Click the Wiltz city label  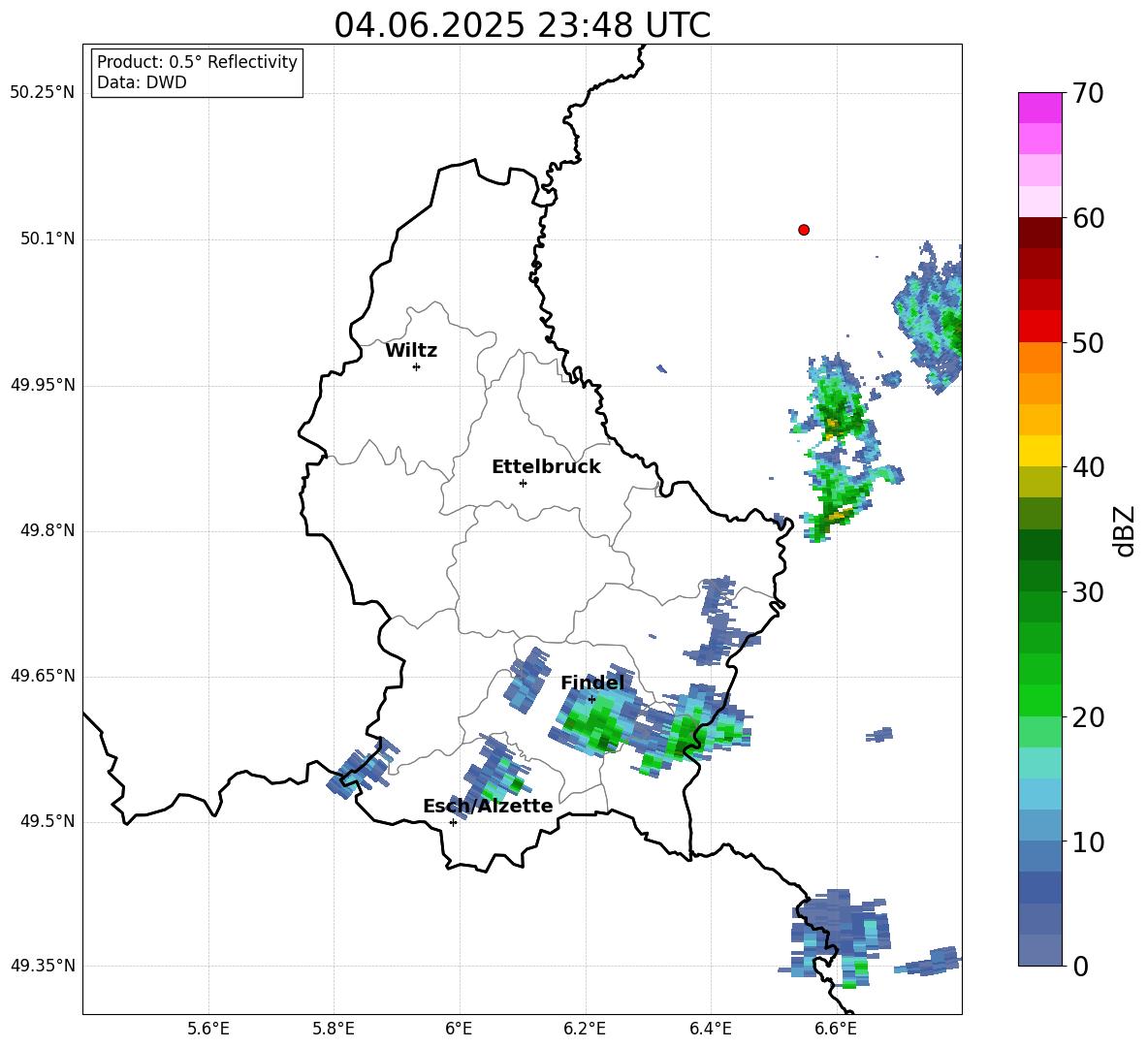tap(411, 351)
